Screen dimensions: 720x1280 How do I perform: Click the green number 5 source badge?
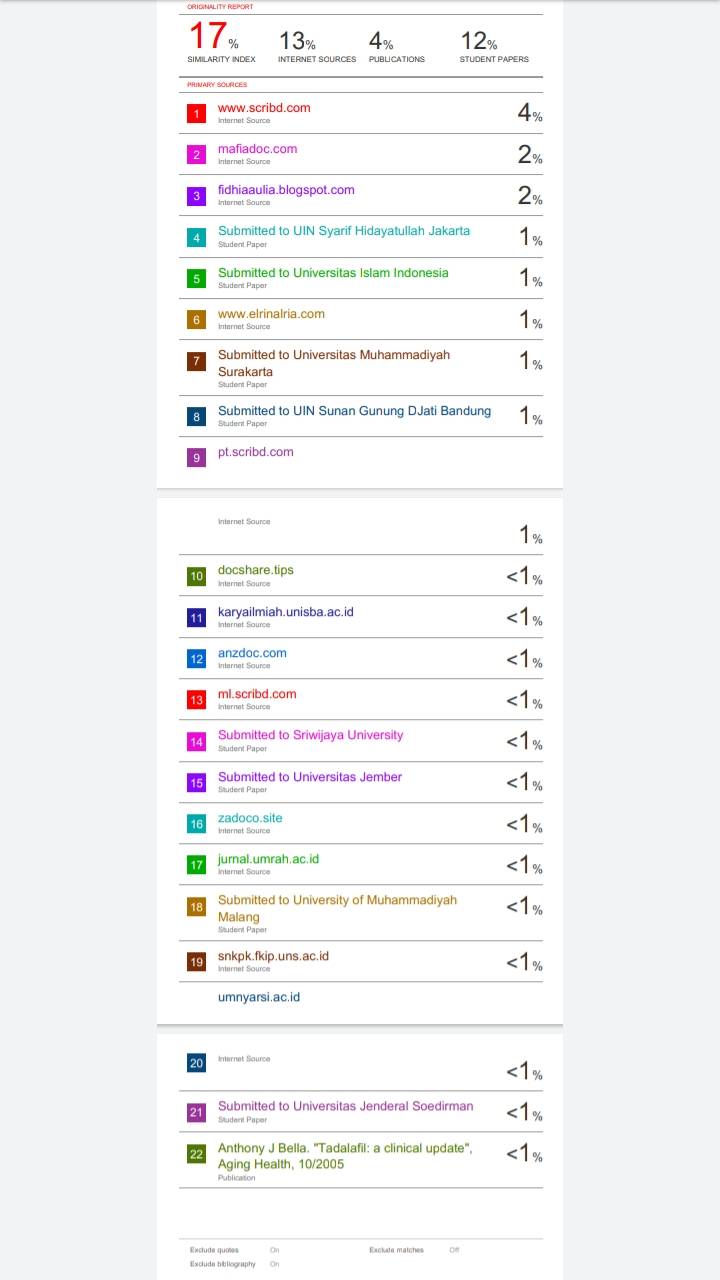(197, 279)
